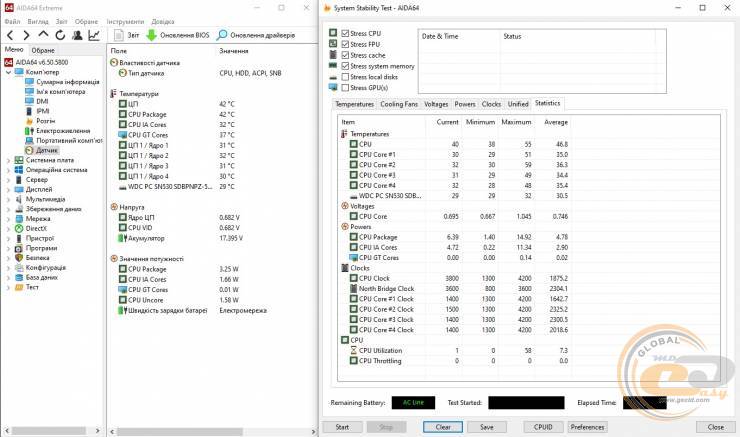
Task: Select the Датчик sensor tree item
Action: [47, 150]
